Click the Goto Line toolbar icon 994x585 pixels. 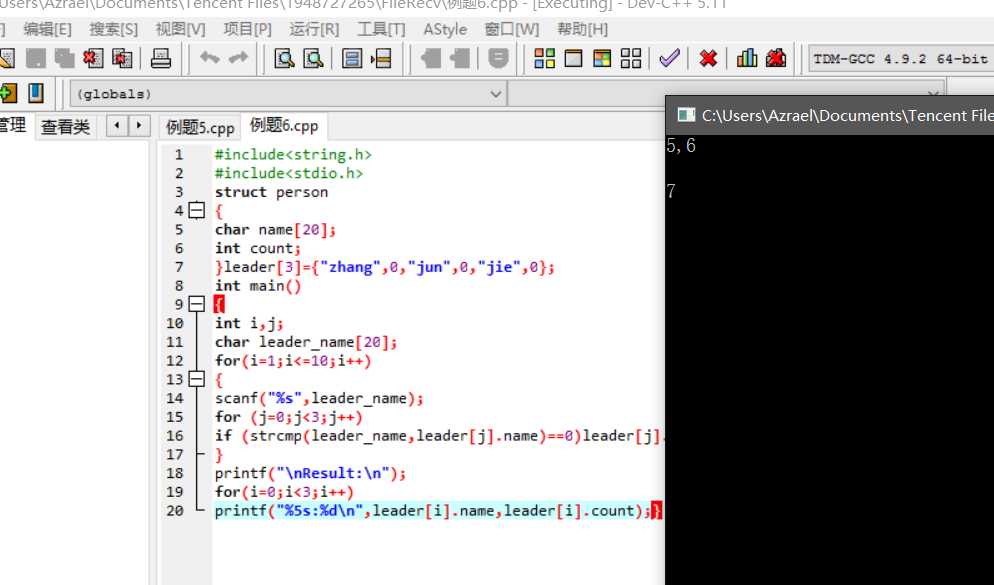click(381, 59)
